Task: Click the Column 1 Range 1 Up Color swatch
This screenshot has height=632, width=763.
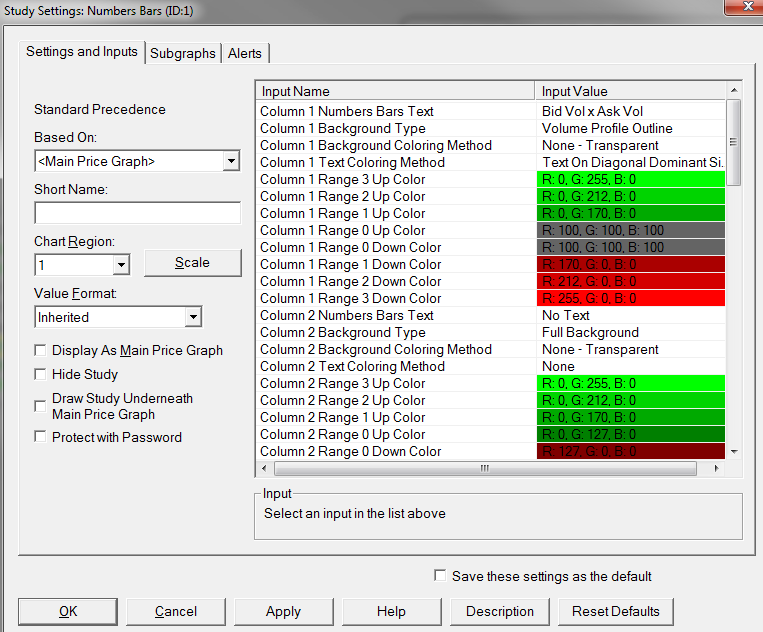Action: (x=631, y=214)
